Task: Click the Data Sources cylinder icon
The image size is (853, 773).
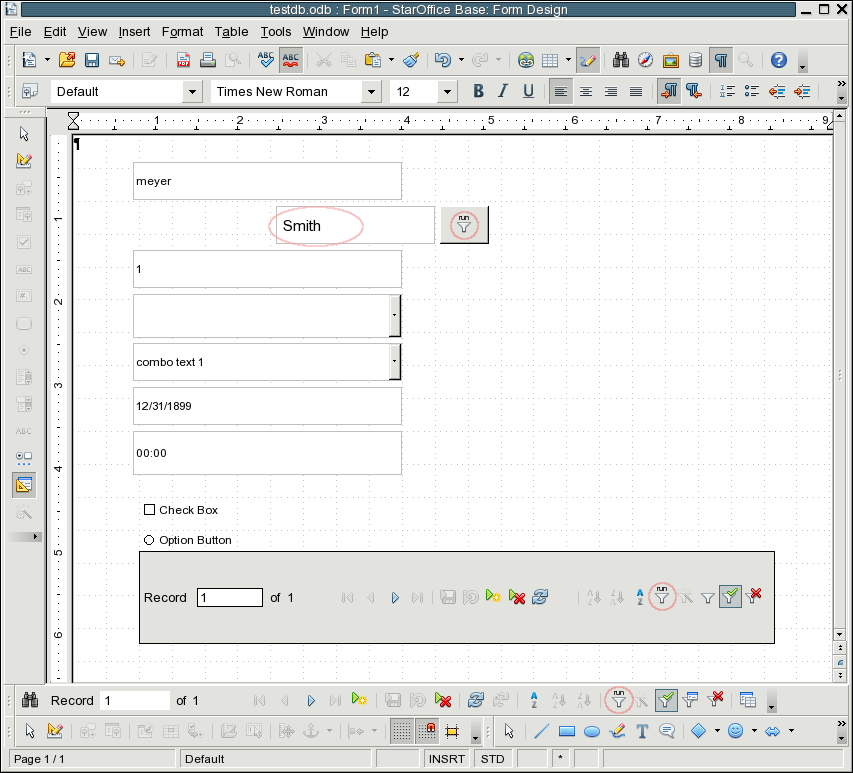Action: point(695,60)
